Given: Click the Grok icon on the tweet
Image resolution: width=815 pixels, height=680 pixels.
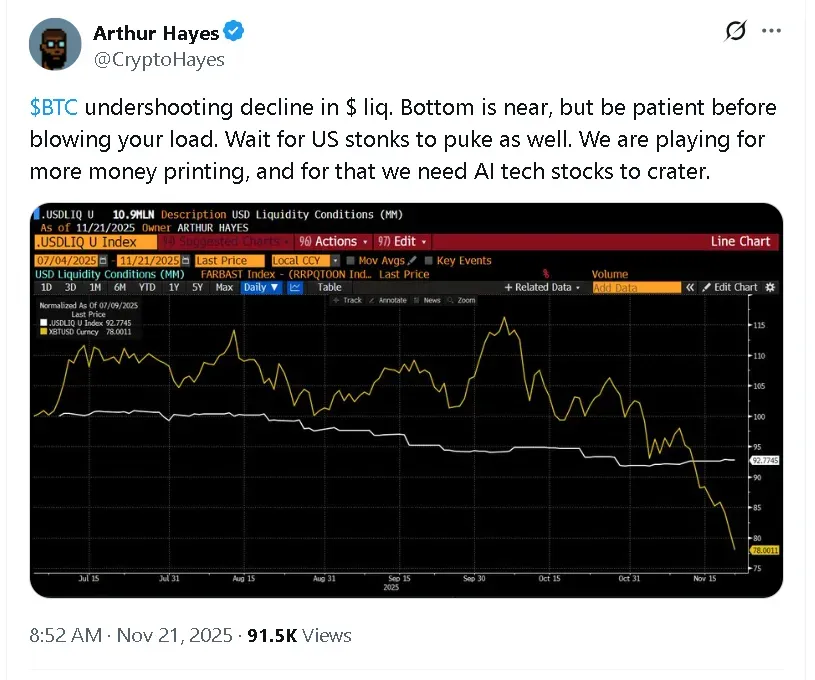Looking at the screenshot, I should [735, 32].
